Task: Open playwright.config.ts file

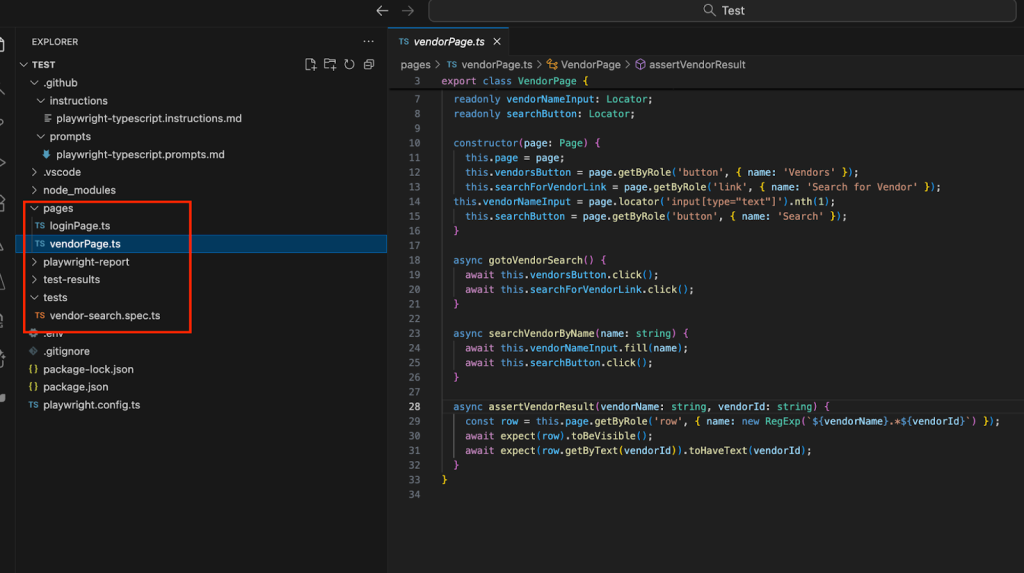Action: click(x=91, y=405)
